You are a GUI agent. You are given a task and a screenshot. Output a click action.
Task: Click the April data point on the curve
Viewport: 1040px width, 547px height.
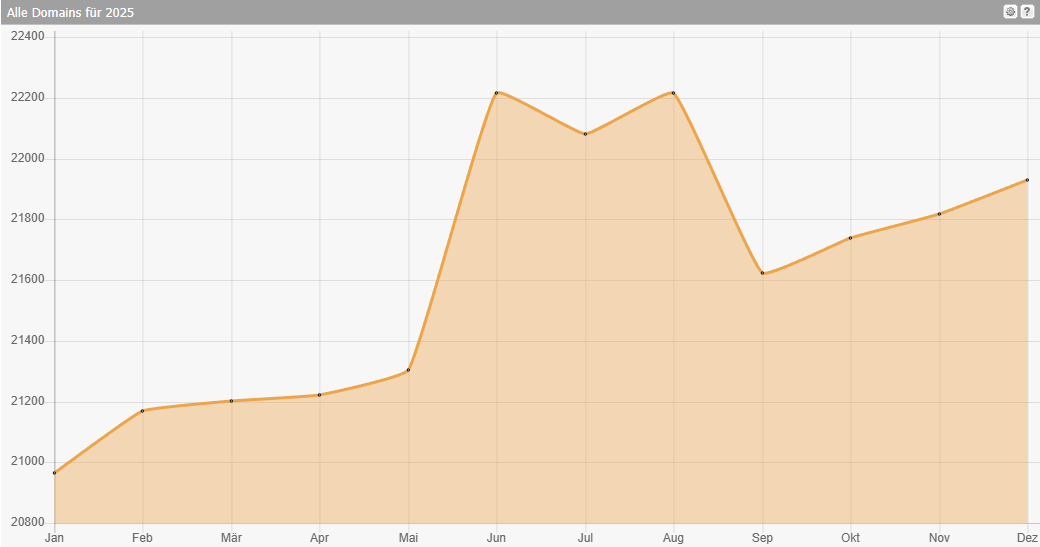point(320,395)
